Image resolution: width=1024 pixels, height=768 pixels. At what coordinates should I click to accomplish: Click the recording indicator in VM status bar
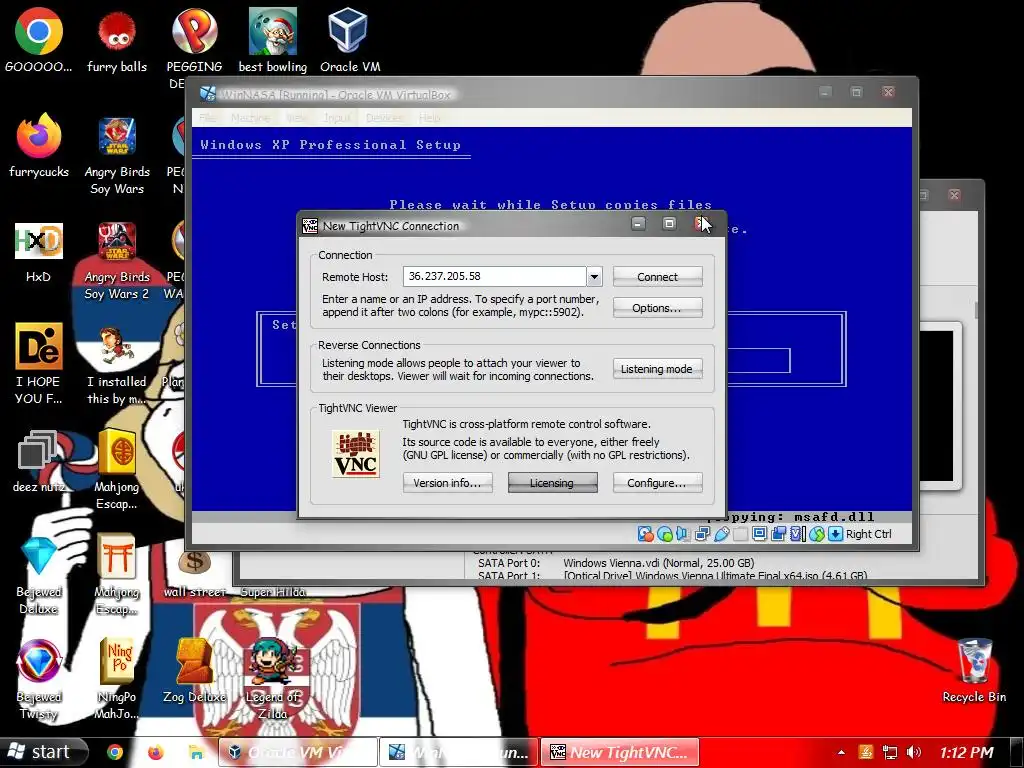click(x=778, y=534)
